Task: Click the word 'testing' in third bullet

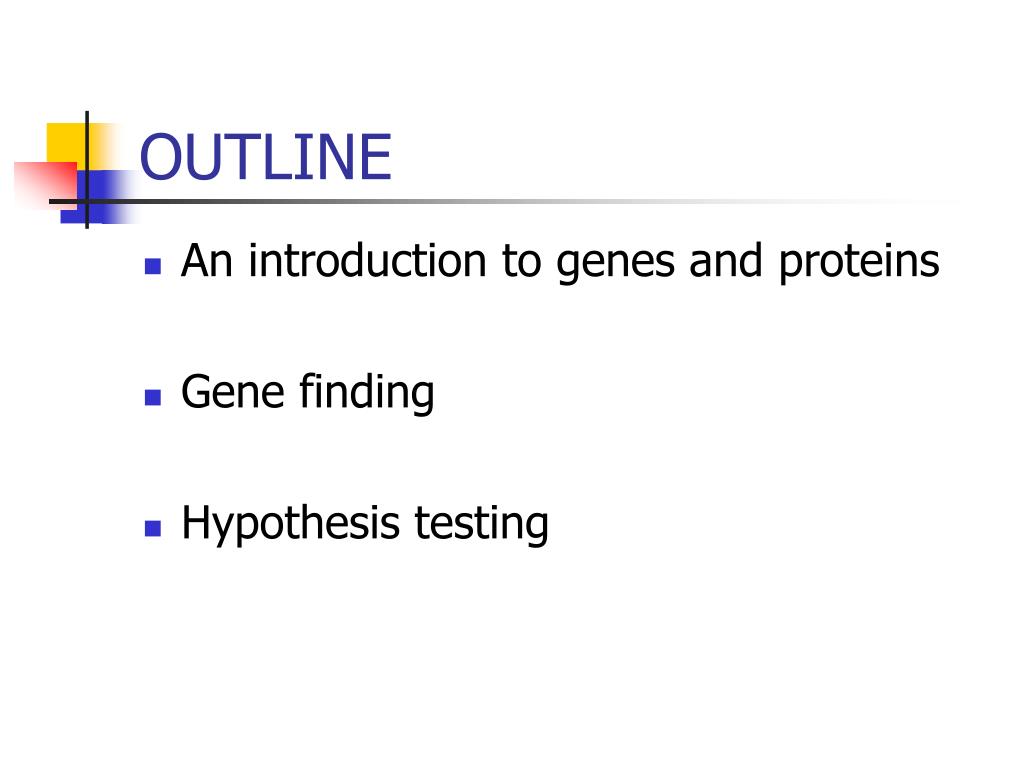Action: pyautogui.click(x=482, y=524)
